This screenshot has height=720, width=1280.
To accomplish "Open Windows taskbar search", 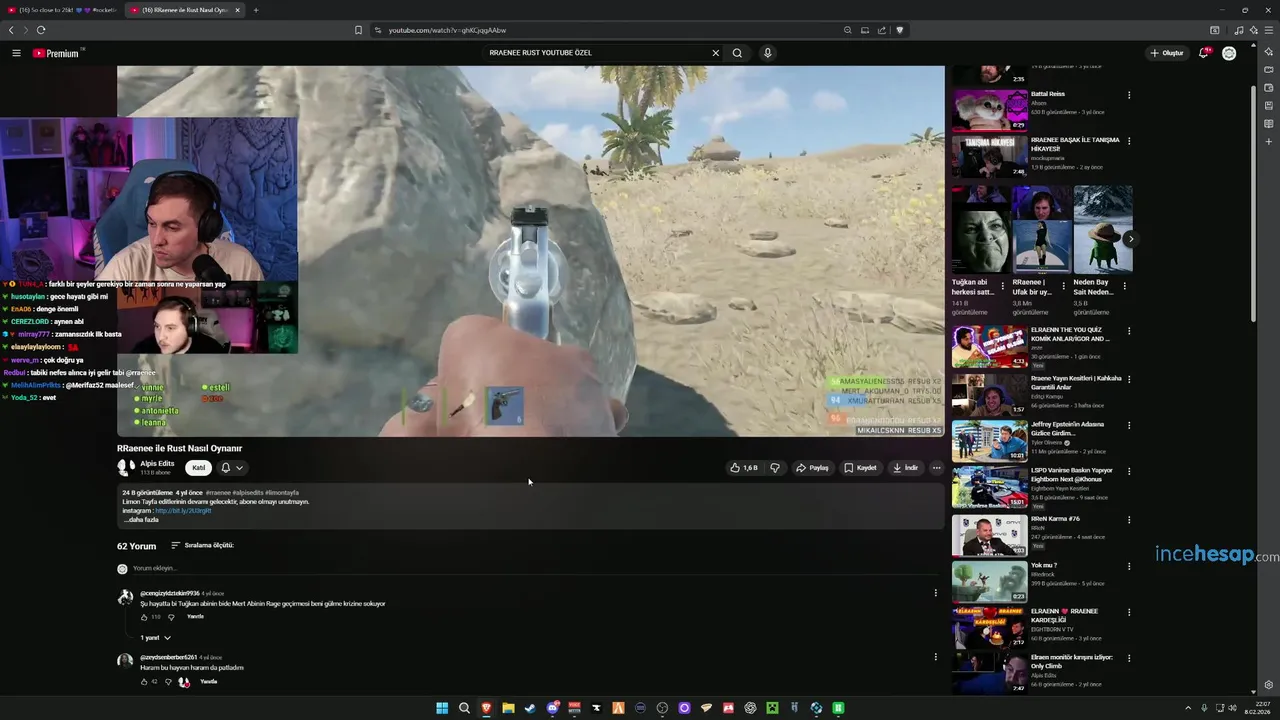I will (x=464, y=708).
